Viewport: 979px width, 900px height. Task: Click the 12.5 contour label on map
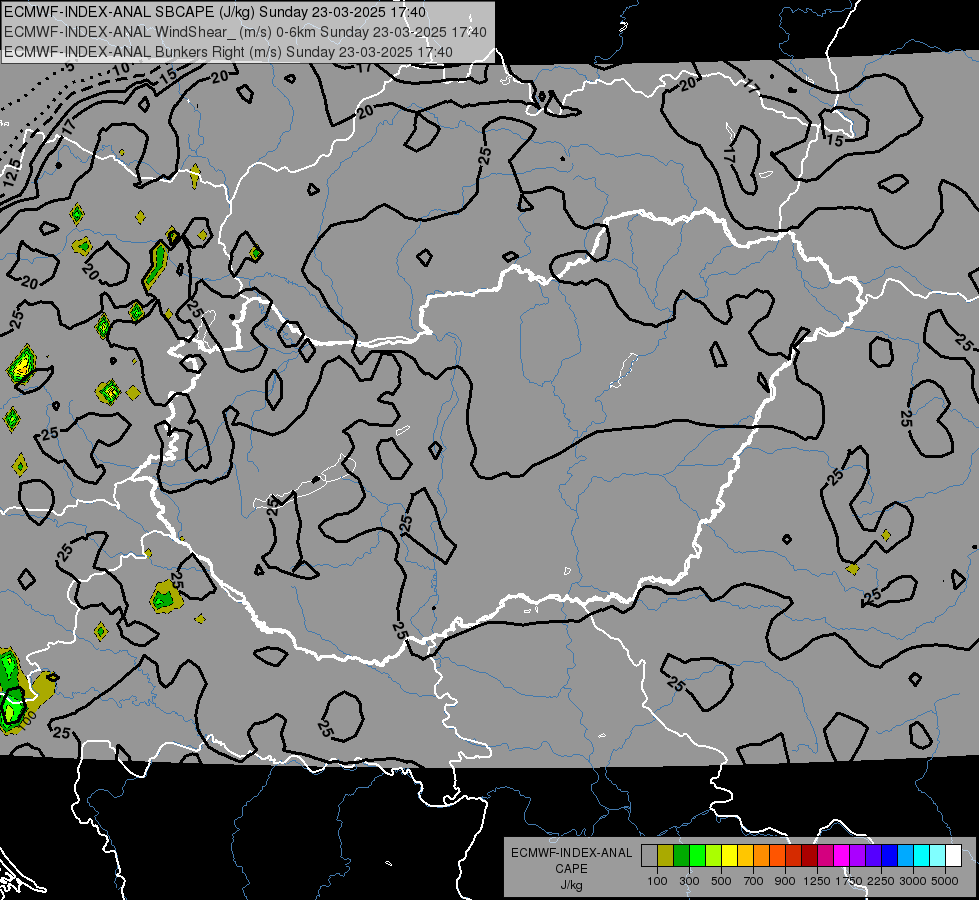[x=12, y=172]
